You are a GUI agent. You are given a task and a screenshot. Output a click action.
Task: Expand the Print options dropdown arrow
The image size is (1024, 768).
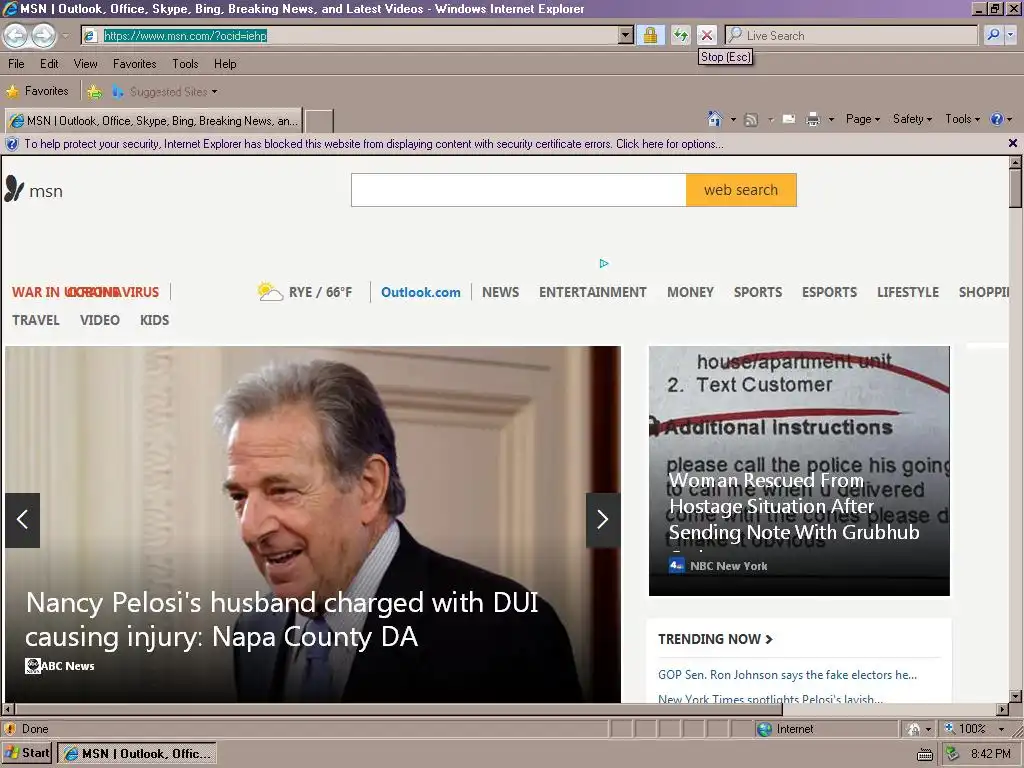click(x=831, y=120)
